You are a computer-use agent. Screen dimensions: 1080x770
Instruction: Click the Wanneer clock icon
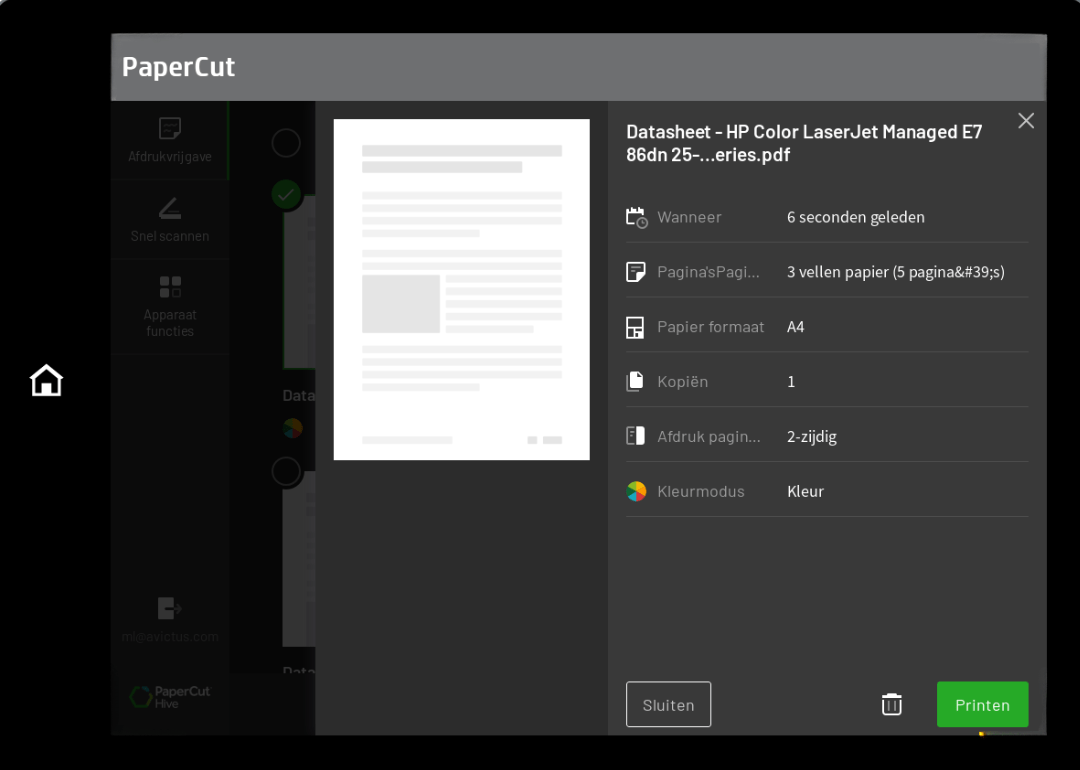637,217
